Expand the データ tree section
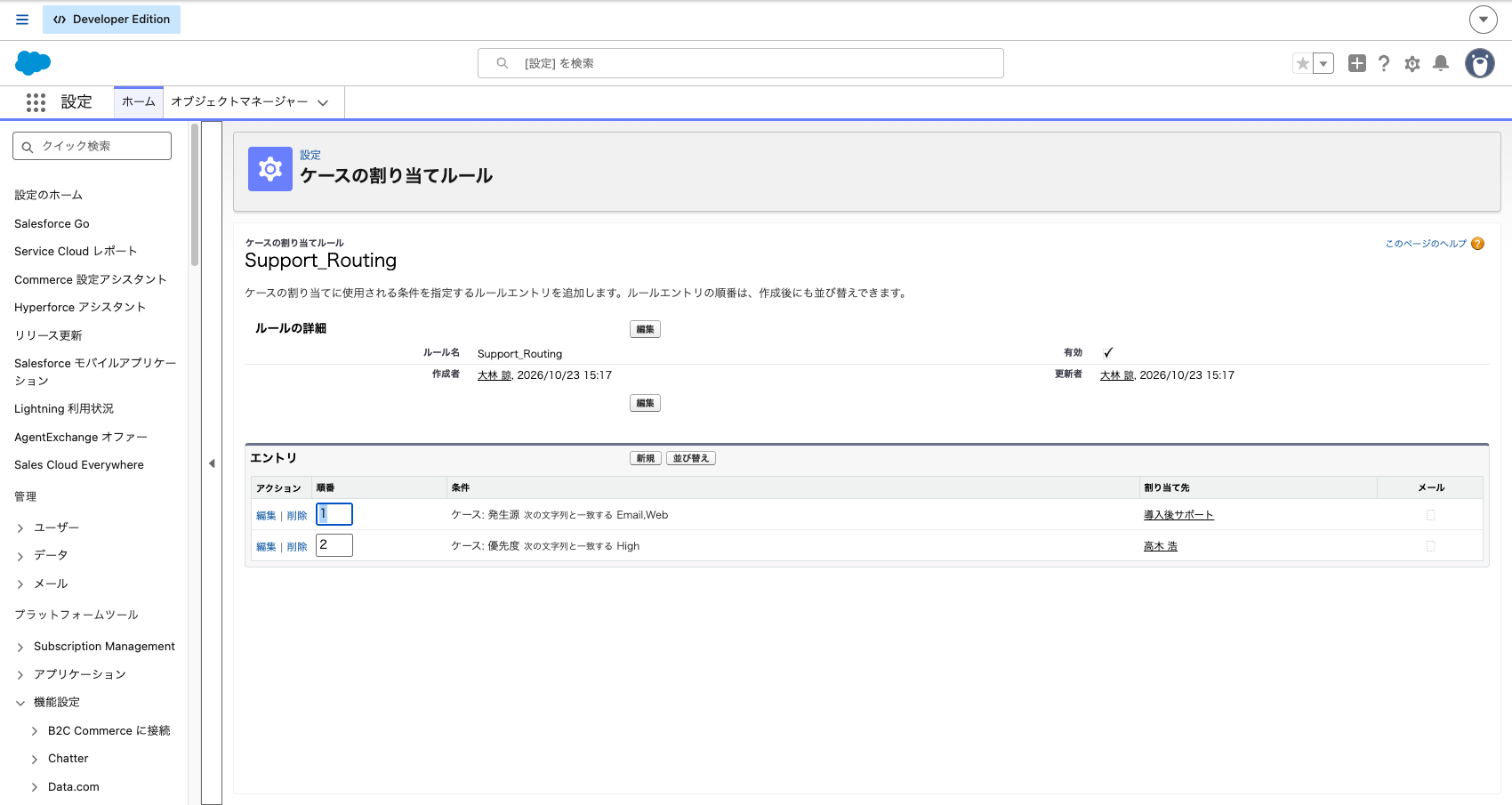Image resolution: width=1512 pixels, height=805 pixels. click(x=20, y=556)
